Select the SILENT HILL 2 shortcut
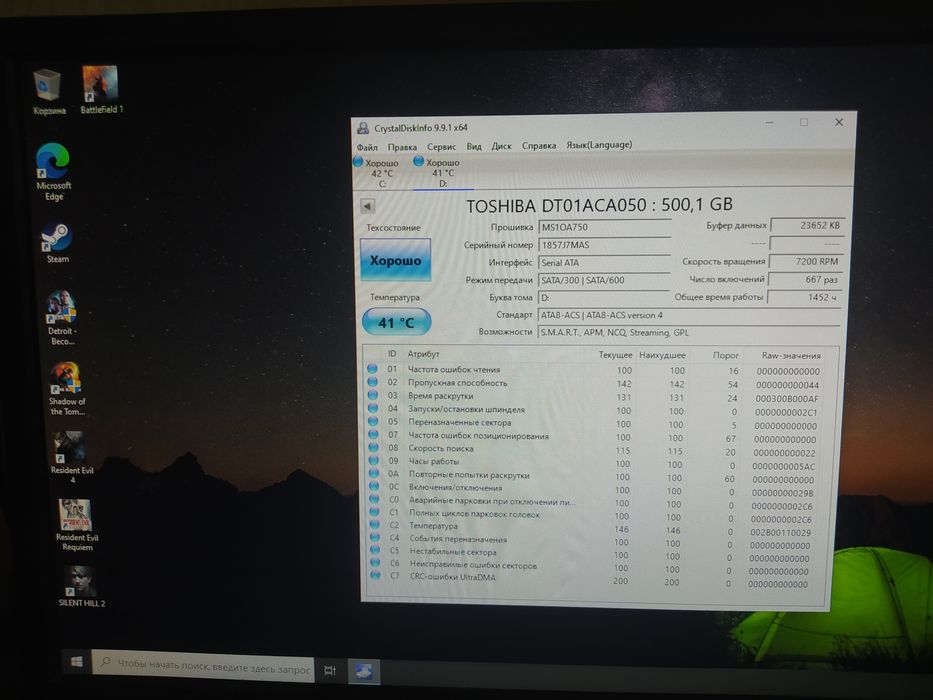The width and height of the screenshot is (933, 700). (x=82, y=586)
